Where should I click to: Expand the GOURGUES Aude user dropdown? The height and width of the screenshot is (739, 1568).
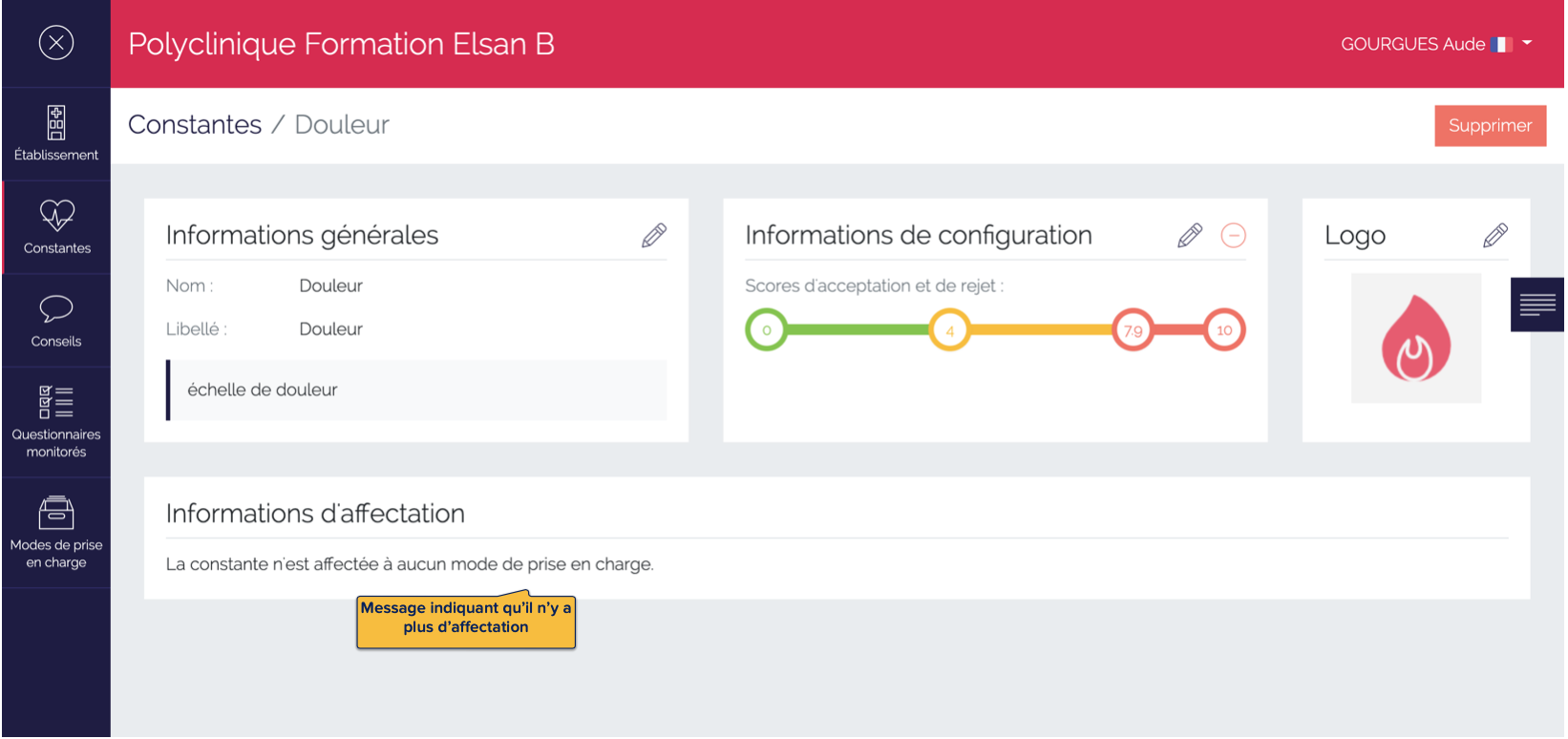(x=1527, y=43)
